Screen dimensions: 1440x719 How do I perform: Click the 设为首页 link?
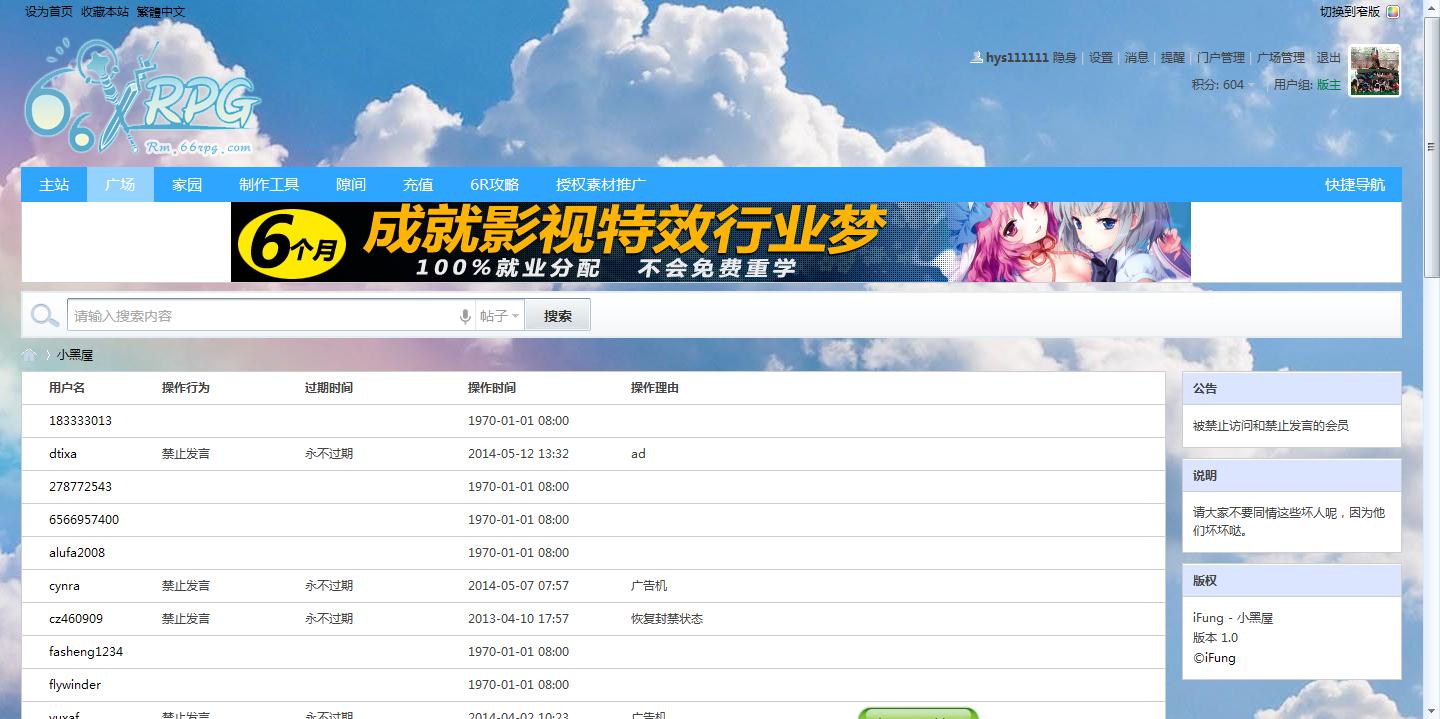(49, 12)
